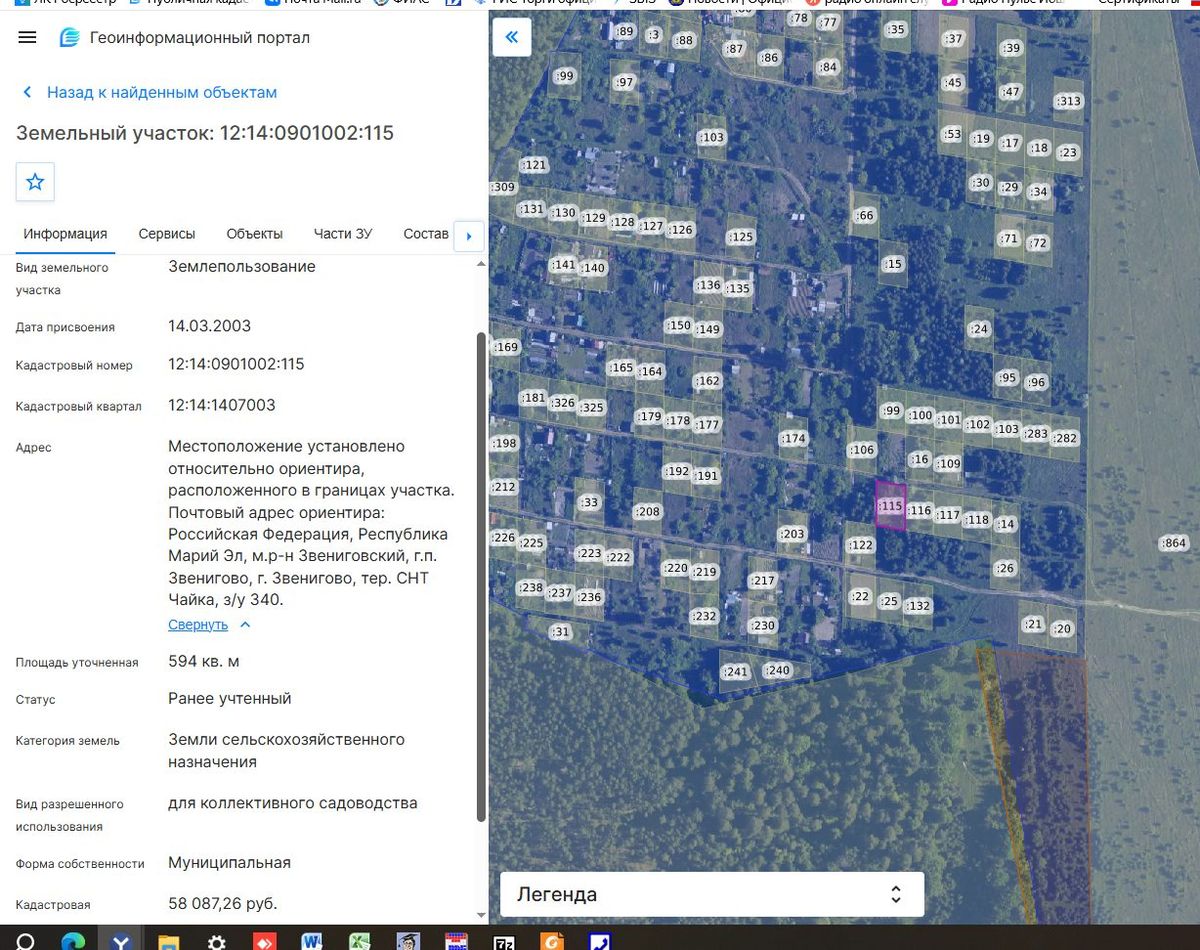Click parcel label :283 on map
Viewport: 1200px width, 950px height.
coord(1036,433)
